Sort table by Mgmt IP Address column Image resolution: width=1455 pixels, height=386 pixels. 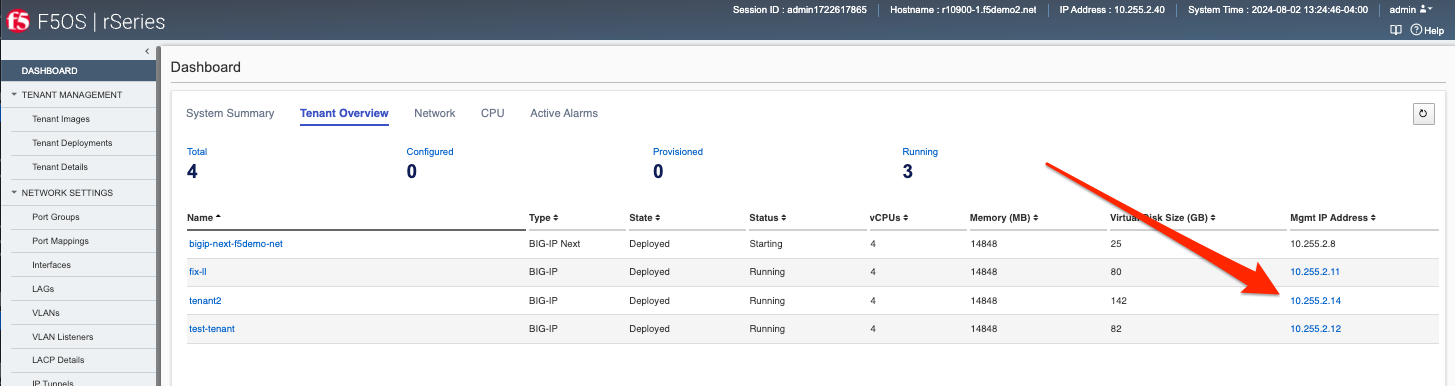1333,217
